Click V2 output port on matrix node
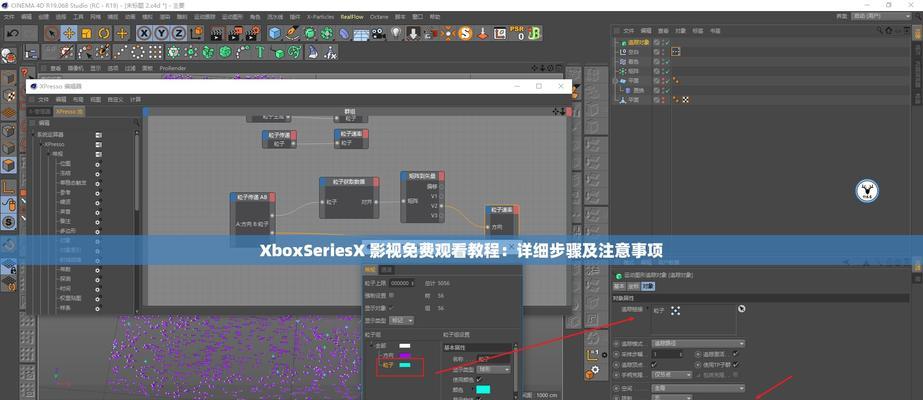The height and width of the screenshot is (400, 923). [x=442, y=206]
